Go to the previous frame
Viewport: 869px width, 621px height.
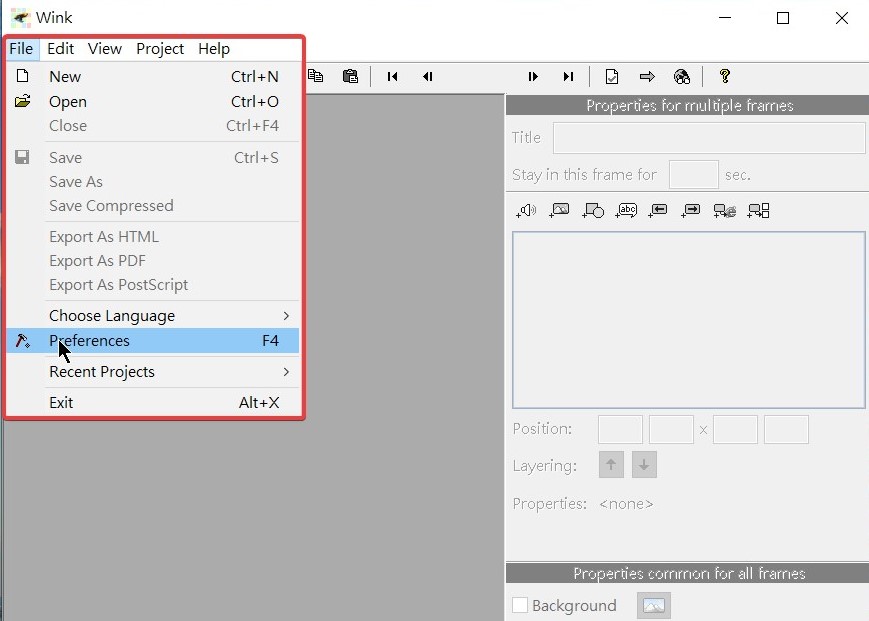pyautogui.click(x=427, y=76)
